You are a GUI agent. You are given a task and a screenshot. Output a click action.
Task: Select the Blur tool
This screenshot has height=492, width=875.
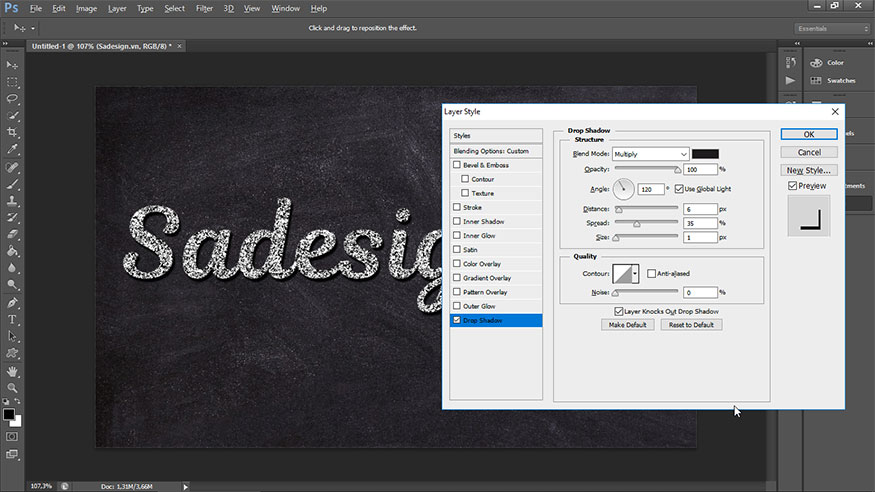pos(12,268)
